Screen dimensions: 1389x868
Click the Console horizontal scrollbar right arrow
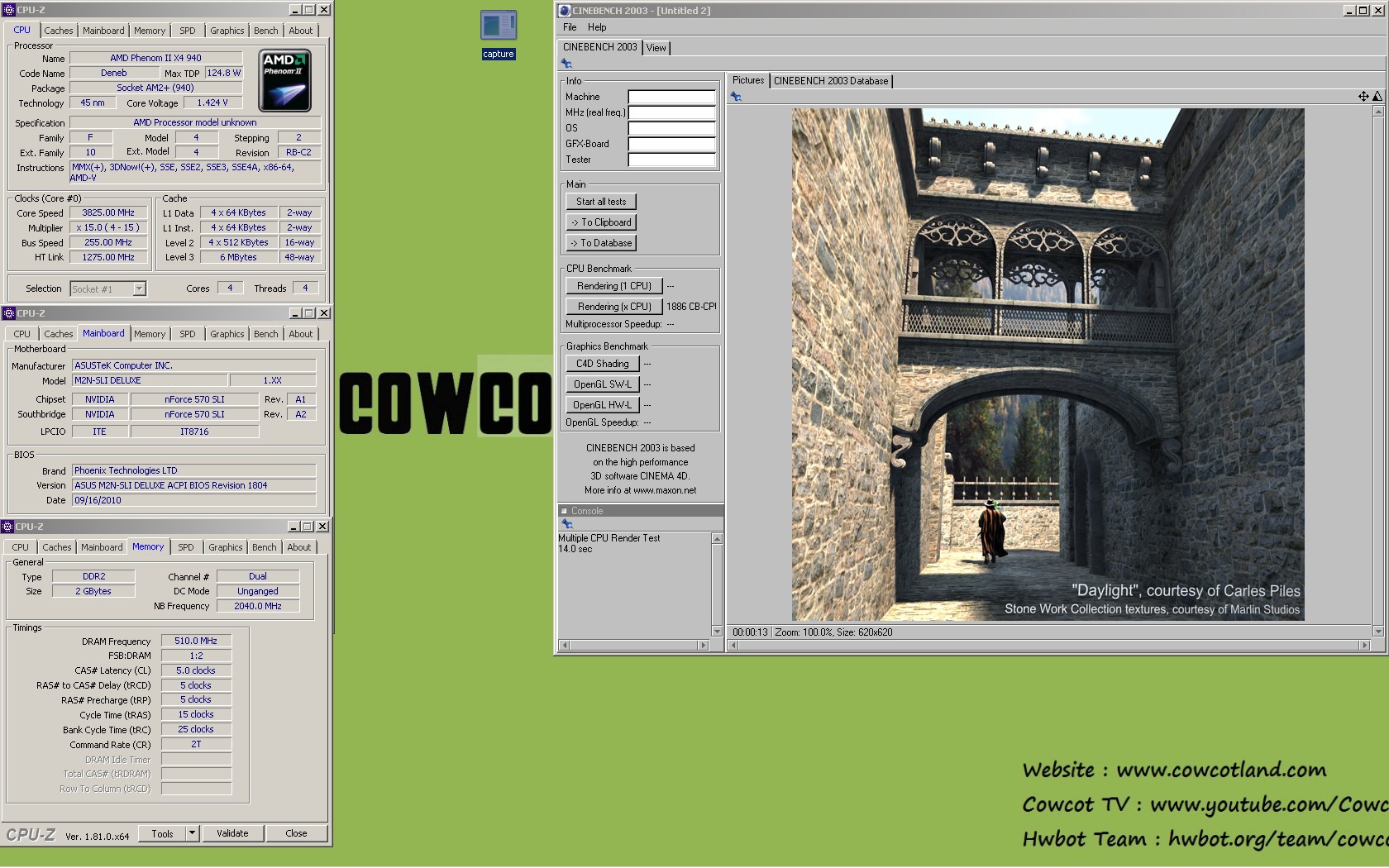click(704, 645)
